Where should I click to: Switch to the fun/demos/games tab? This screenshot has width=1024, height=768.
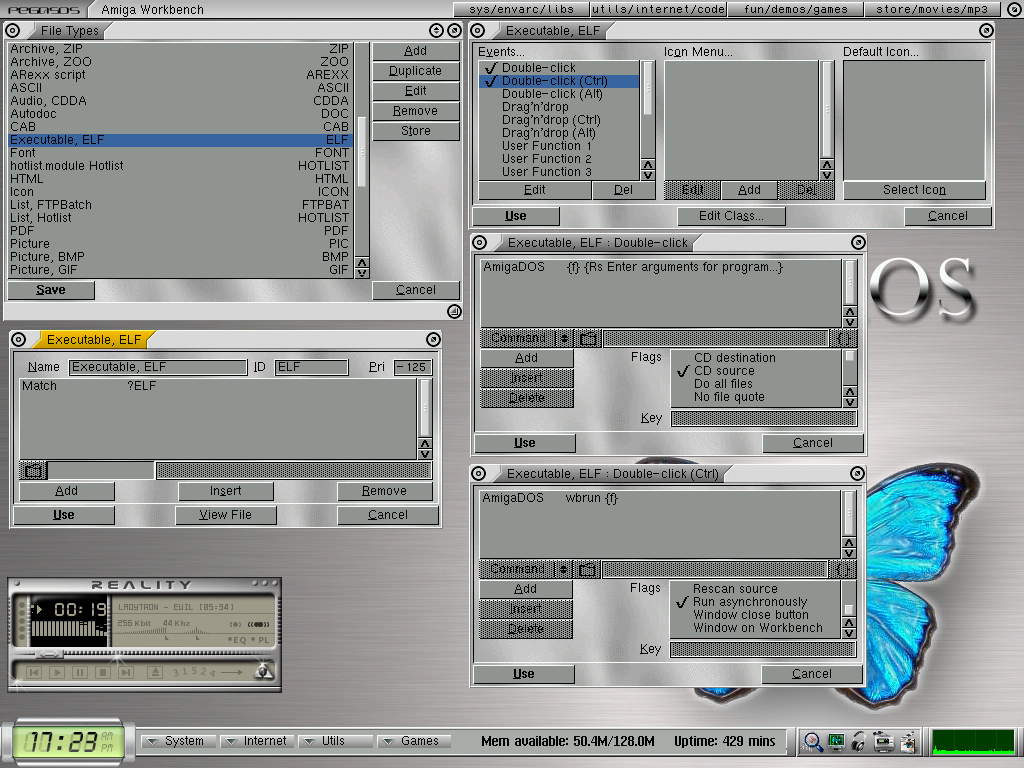click(x=795, y=9)
